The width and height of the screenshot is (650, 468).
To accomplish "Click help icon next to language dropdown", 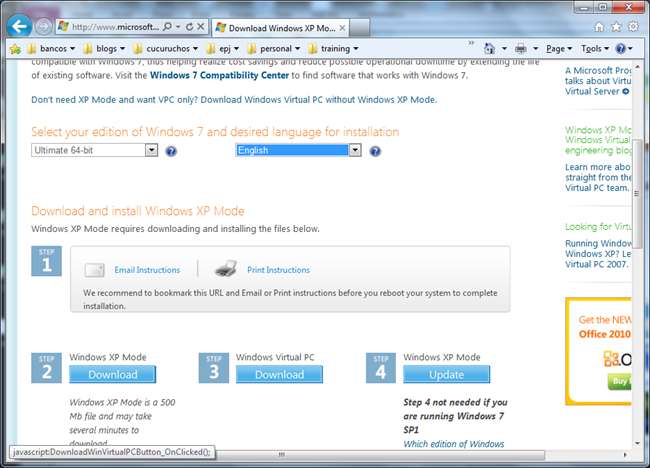I will pos(375,151).
